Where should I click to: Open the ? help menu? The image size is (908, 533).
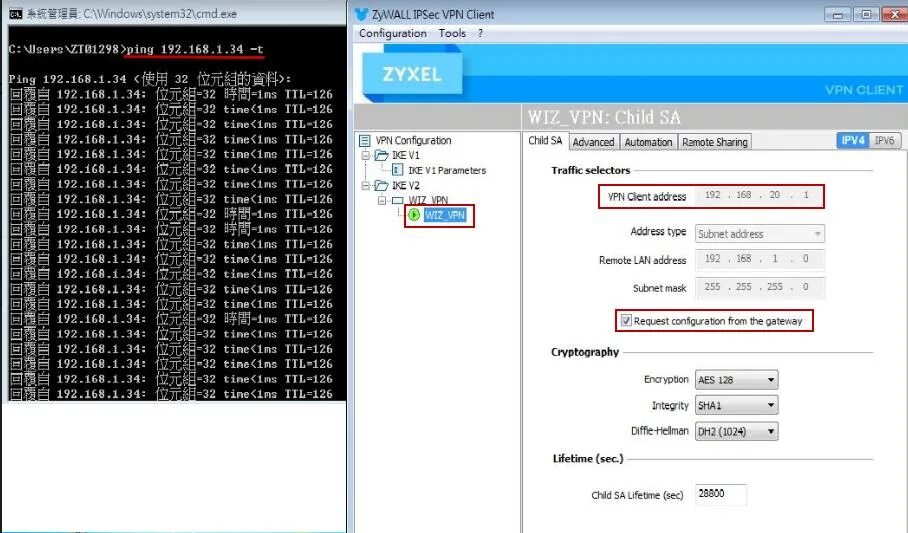[480, 34]
